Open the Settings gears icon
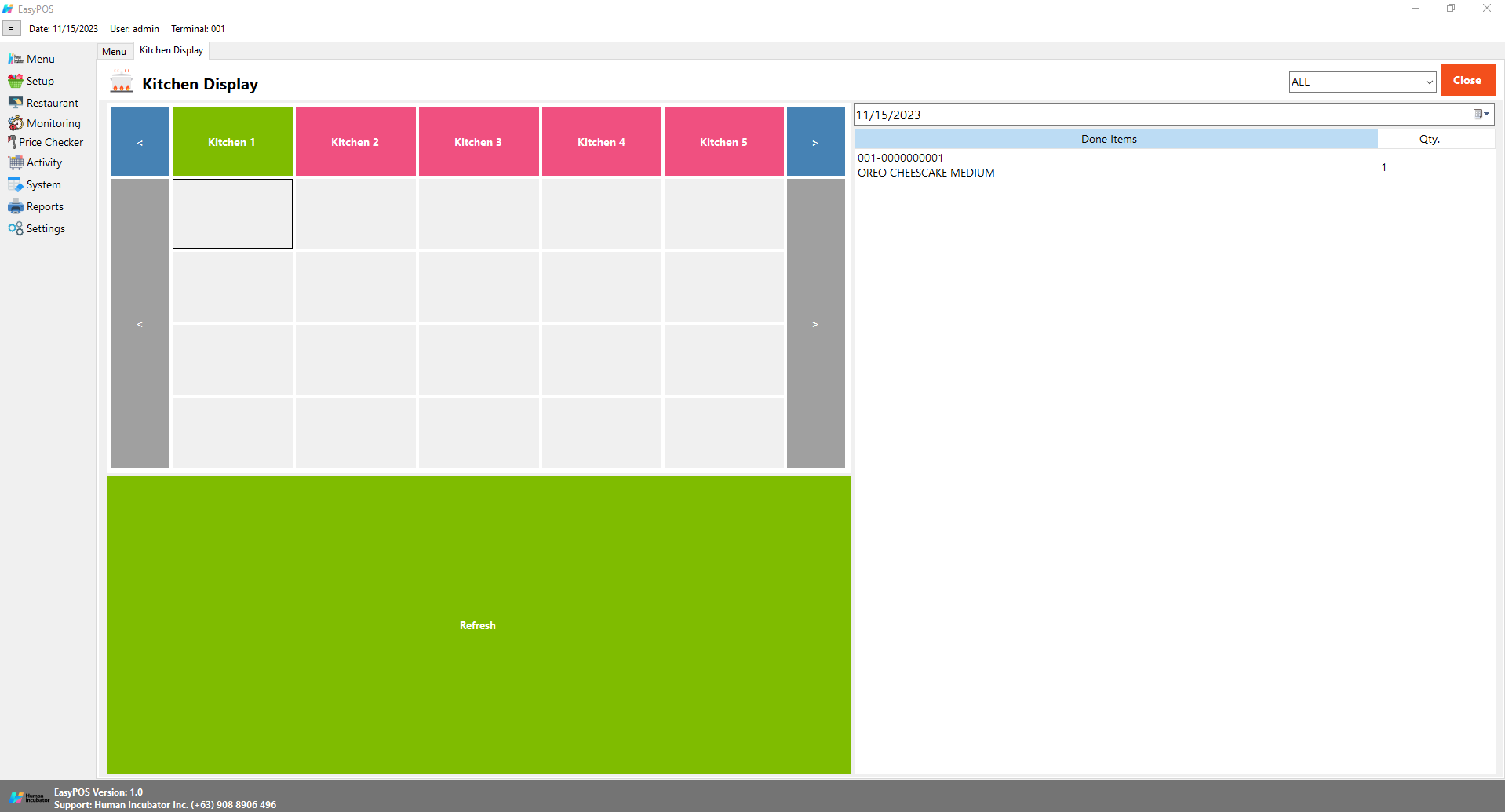This screenshot has width=1505, height=812. [15, 228]
